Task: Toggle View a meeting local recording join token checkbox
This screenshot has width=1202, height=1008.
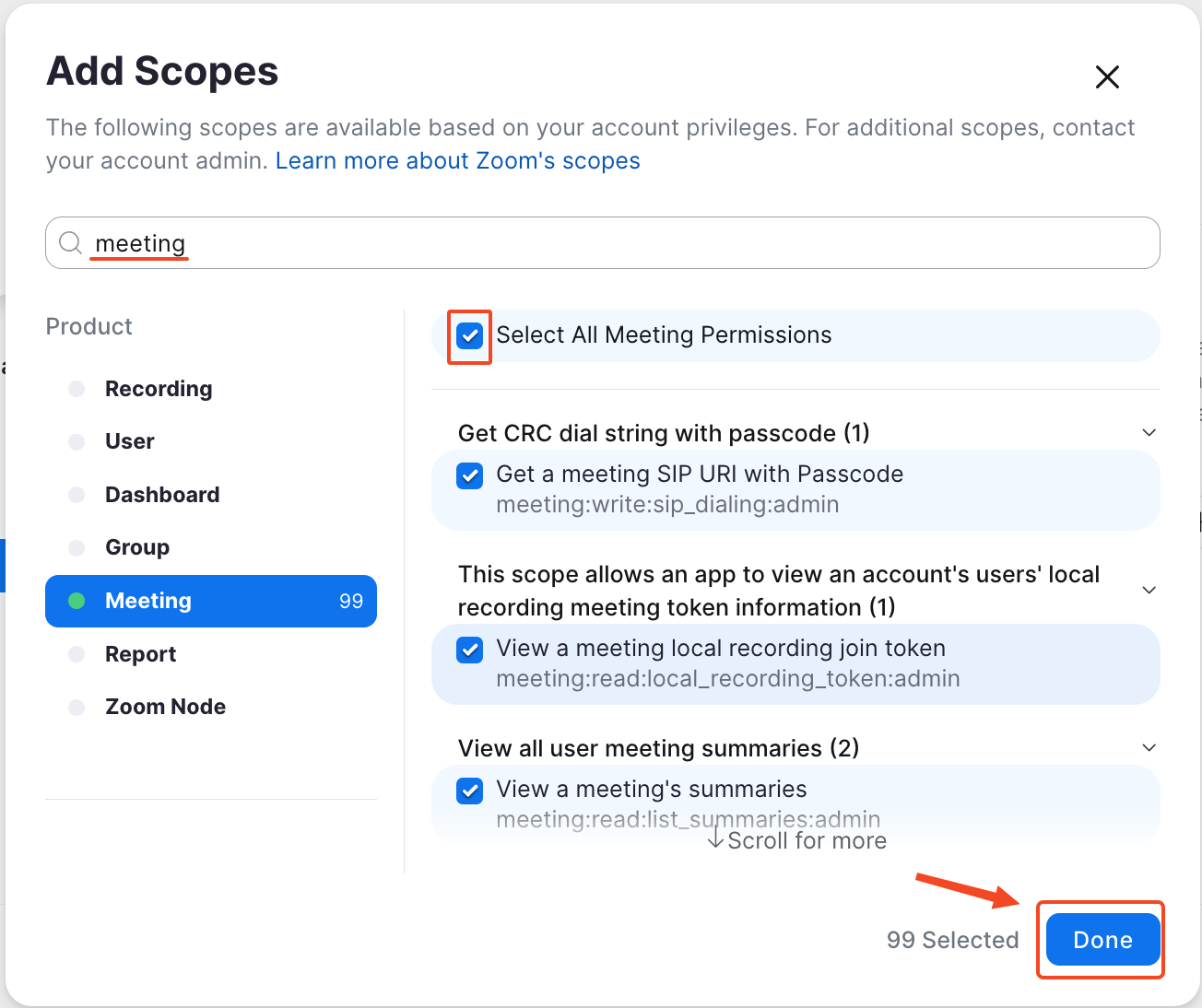Action: pyautogui.click(x=470, y=650)
